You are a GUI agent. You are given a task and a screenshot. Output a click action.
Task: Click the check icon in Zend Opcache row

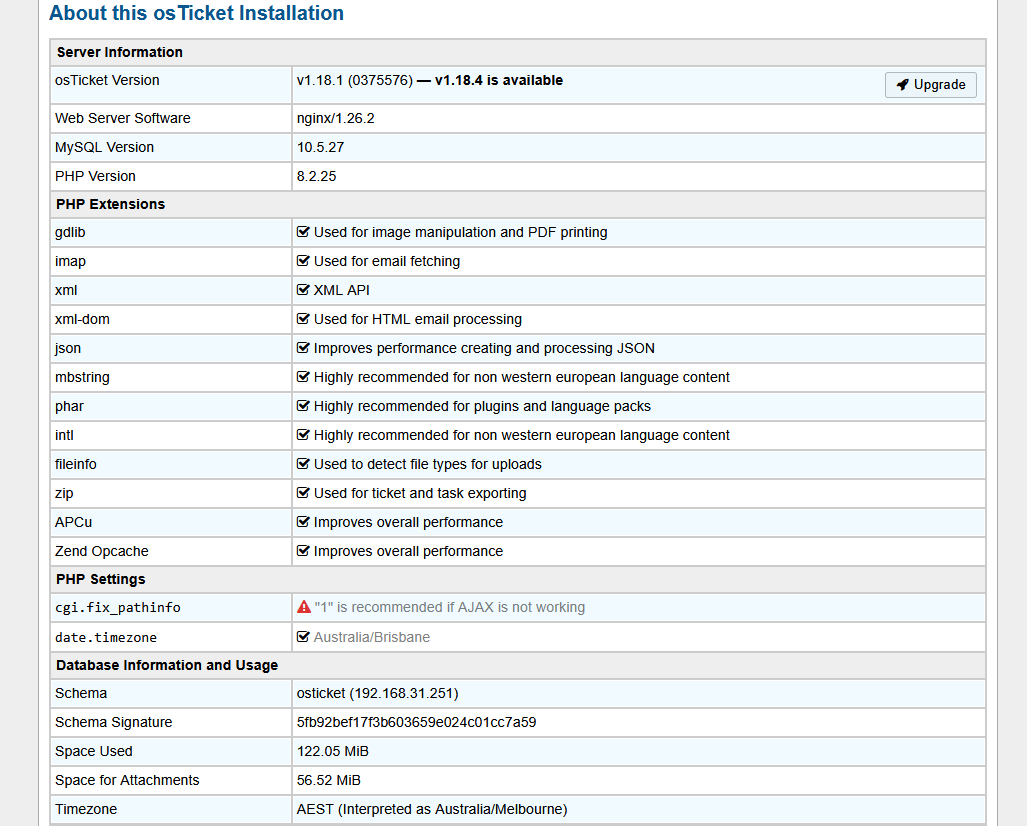point(303,551)
